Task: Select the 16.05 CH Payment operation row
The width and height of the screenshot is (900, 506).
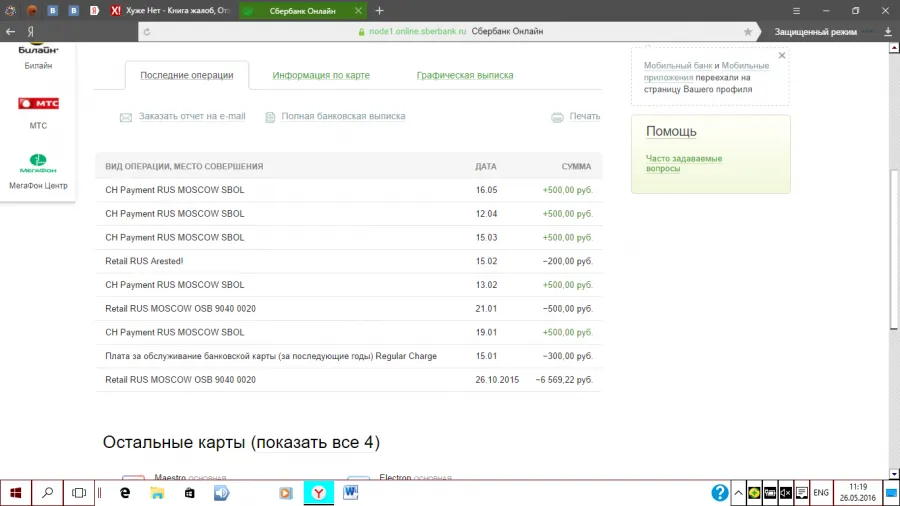Action: tap(348, 190)
